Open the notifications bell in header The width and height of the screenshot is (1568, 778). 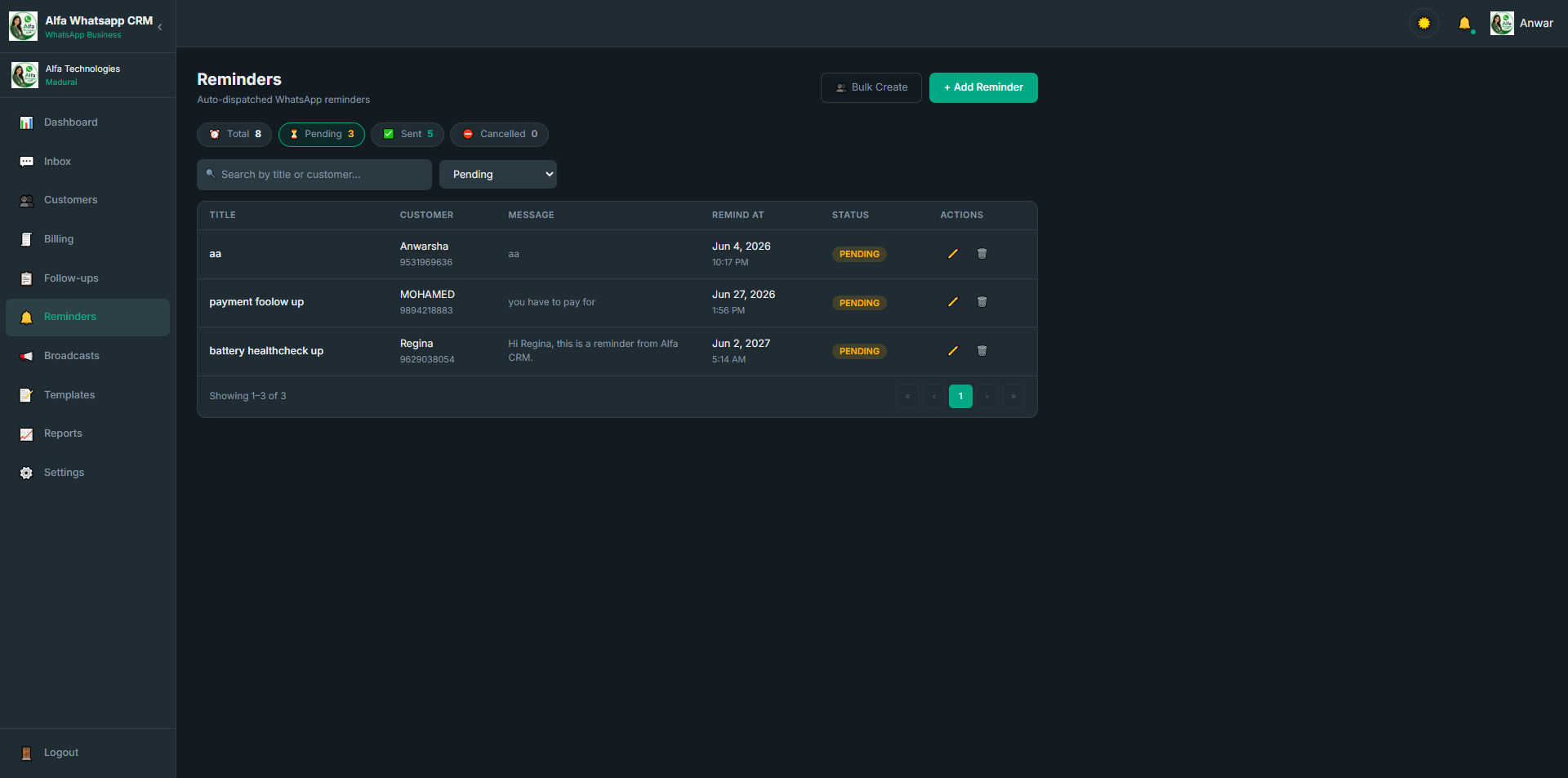(1464, 24)
